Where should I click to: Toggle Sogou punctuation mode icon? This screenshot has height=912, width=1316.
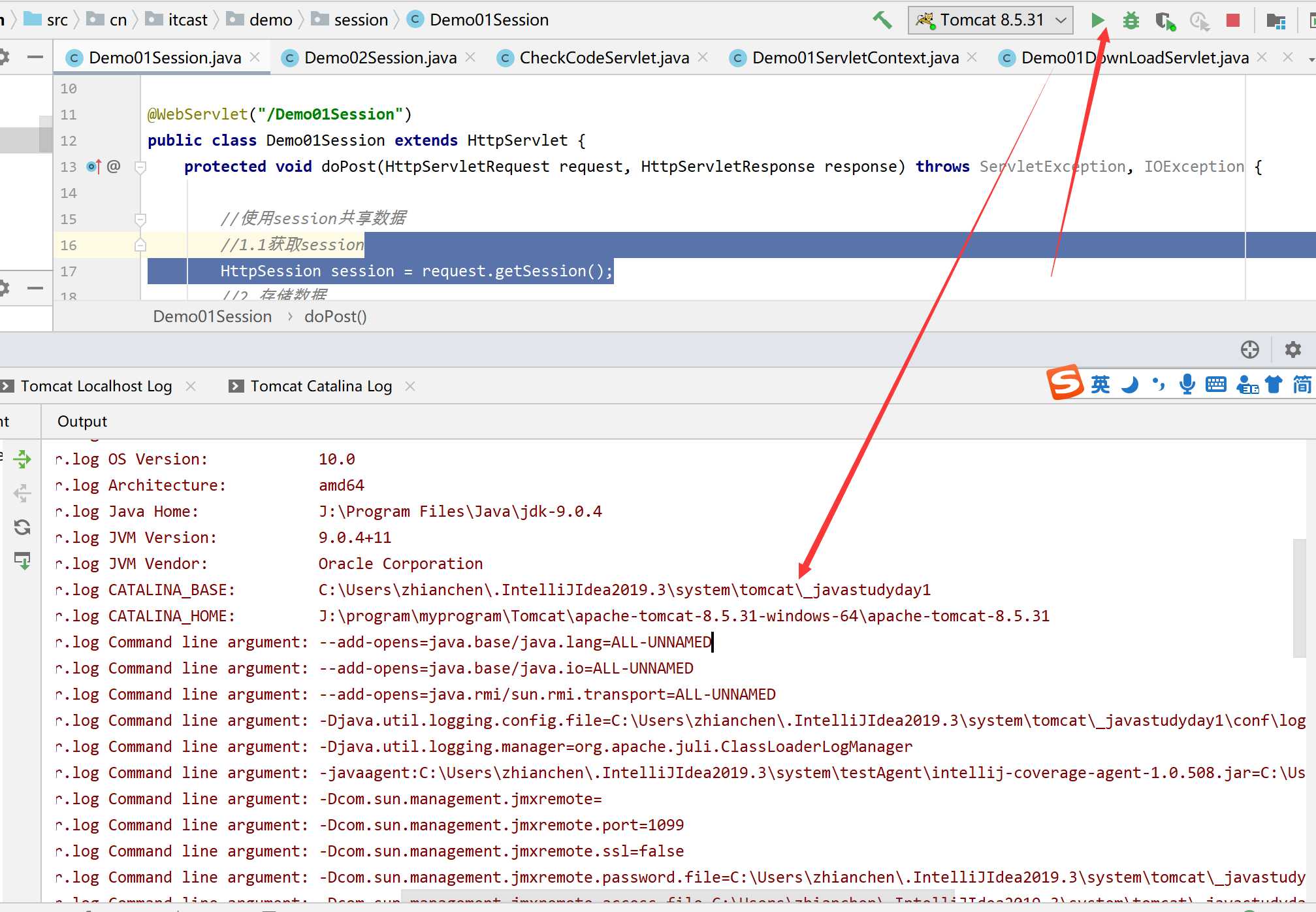pyautogui.click(x=1159, y=385)
